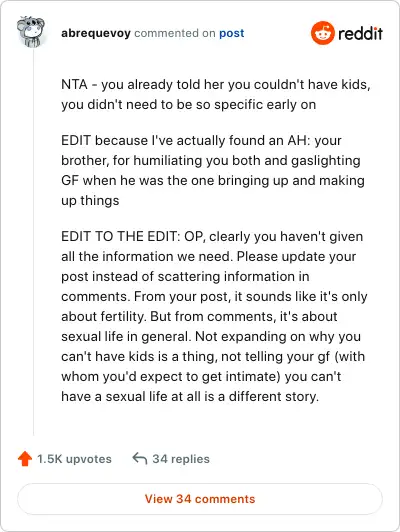Open the "34 replies" link
This screenshot has width=400, height=532.
tap(181, 459)
